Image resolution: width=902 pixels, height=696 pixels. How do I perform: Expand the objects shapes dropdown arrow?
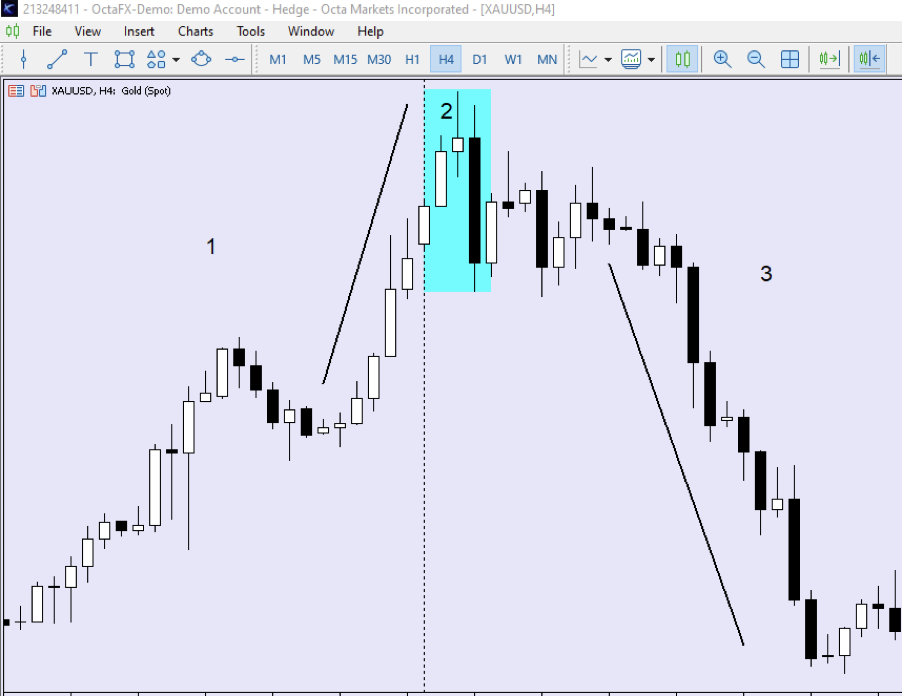click(176, 59)
